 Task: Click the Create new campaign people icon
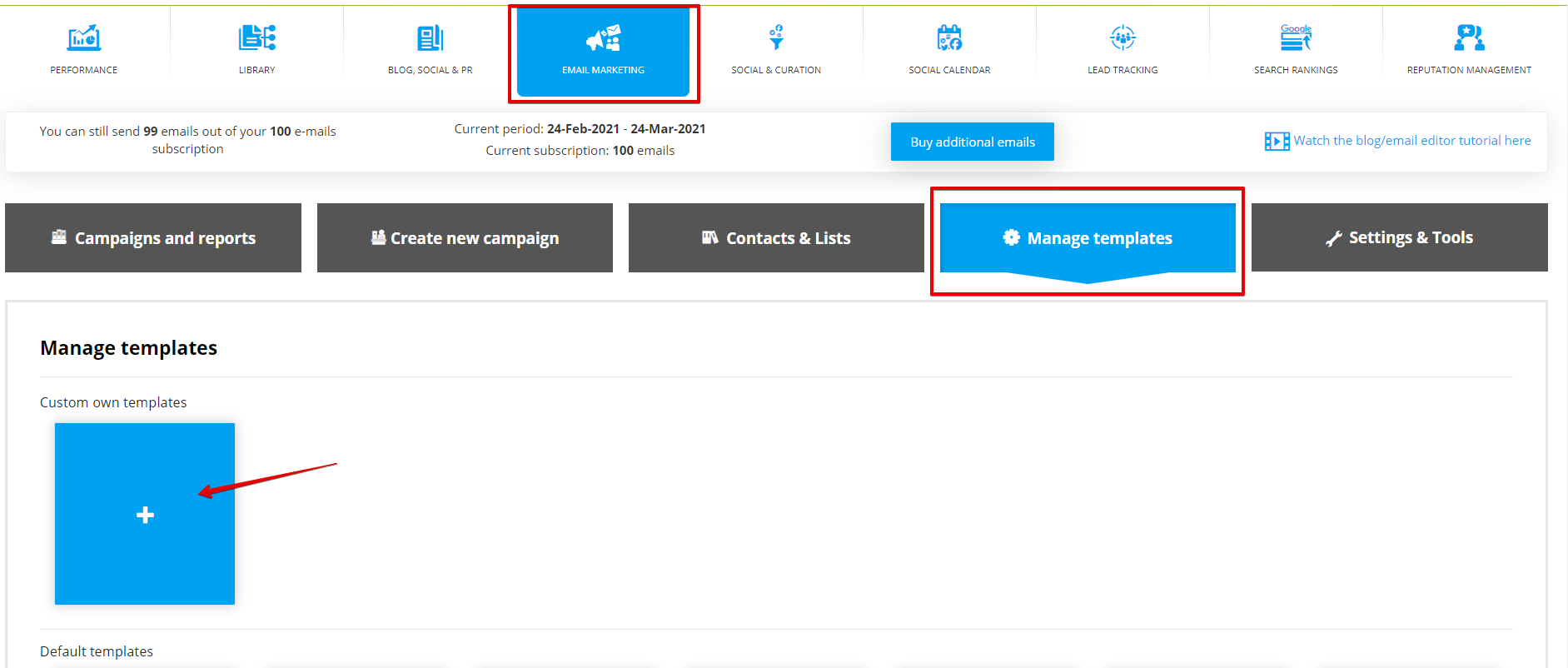tap(378, 237)
